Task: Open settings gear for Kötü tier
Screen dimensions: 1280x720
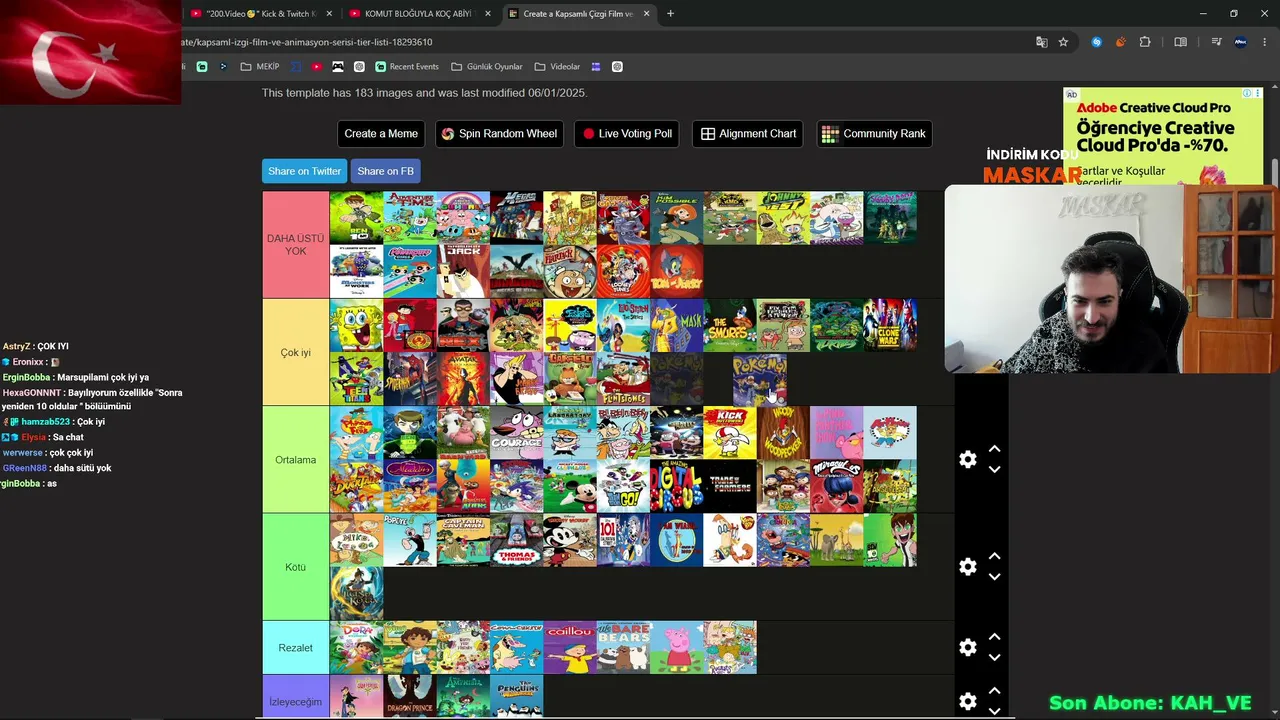Action: (x=967, y=567)
